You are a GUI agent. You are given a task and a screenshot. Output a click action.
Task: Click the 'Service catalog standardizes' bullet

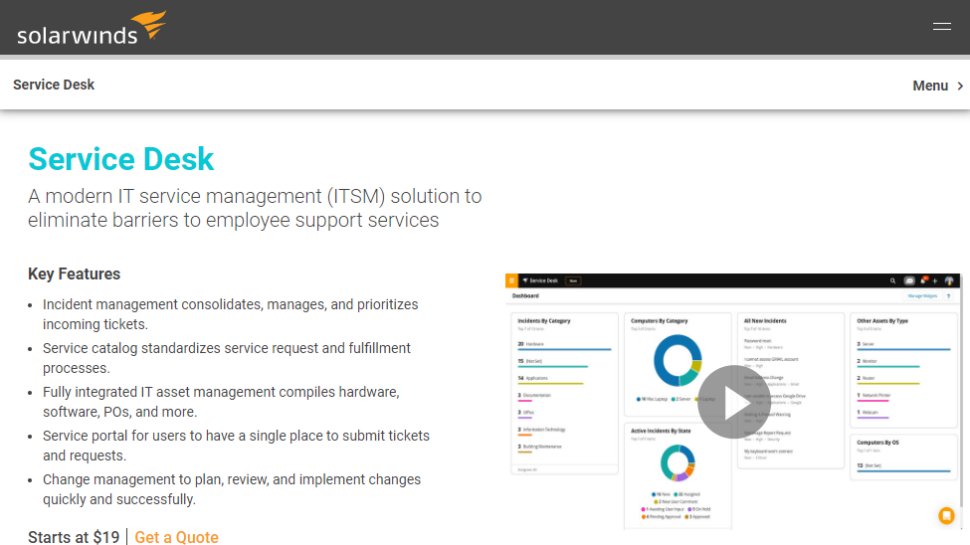[226, 358]
